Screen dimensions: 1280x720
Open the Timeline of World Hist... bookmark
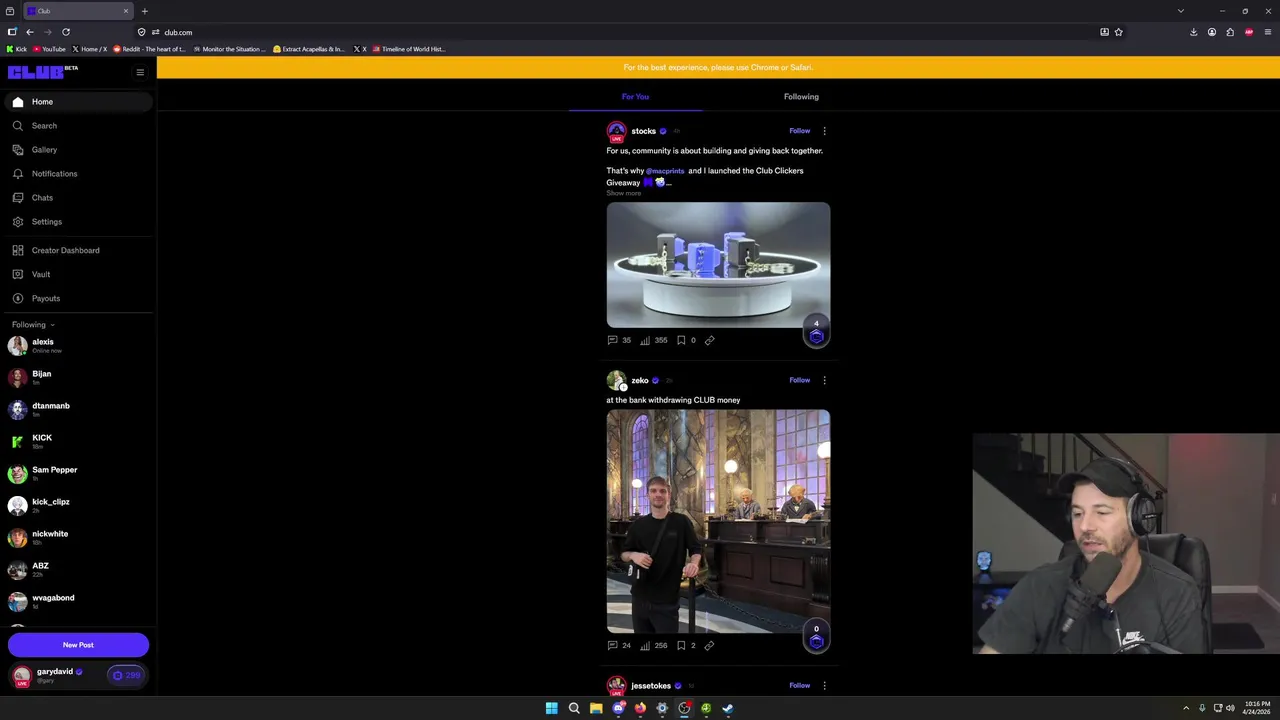(x=408, y=49)
